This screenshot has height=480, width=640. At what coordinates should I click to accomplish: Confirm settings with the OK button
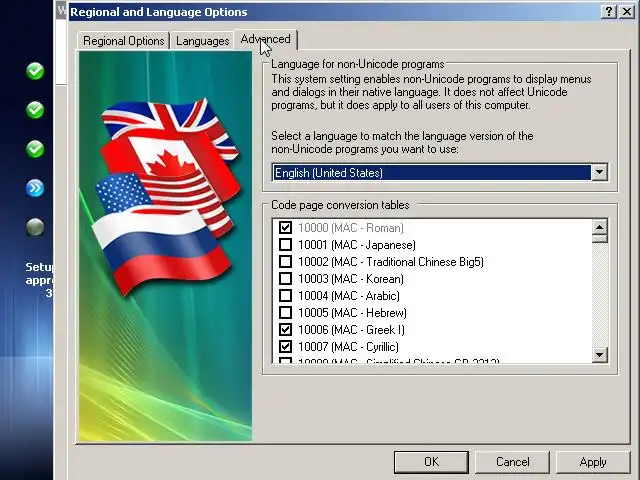click(x=431, y=462)
